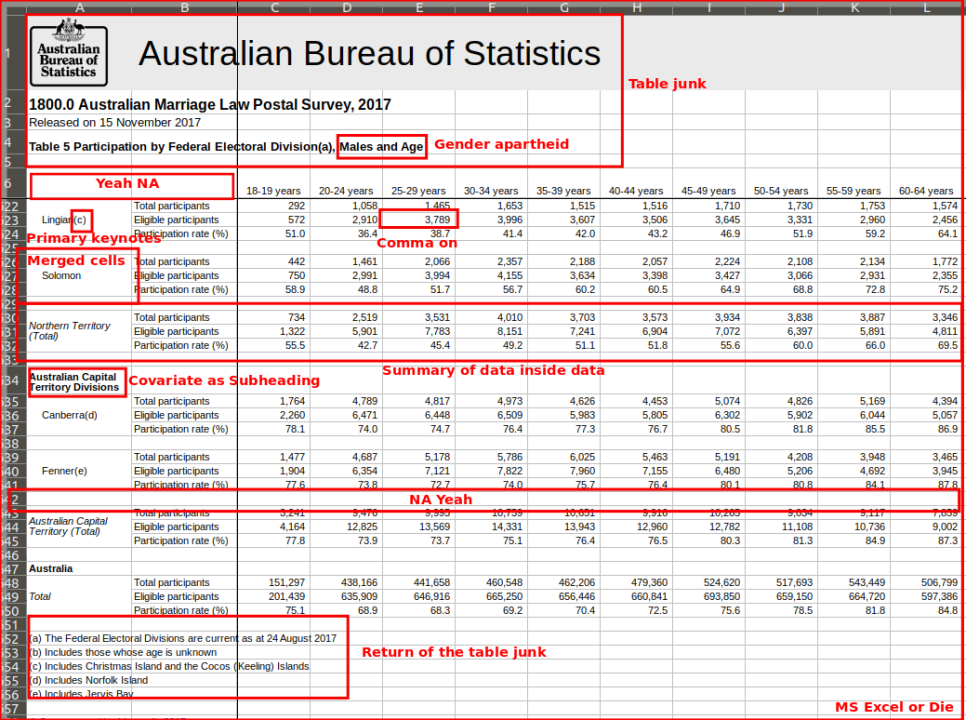Click row header 1
This screenshot has height=720, width=966.
pyautogui.click(x=7, y=53)
